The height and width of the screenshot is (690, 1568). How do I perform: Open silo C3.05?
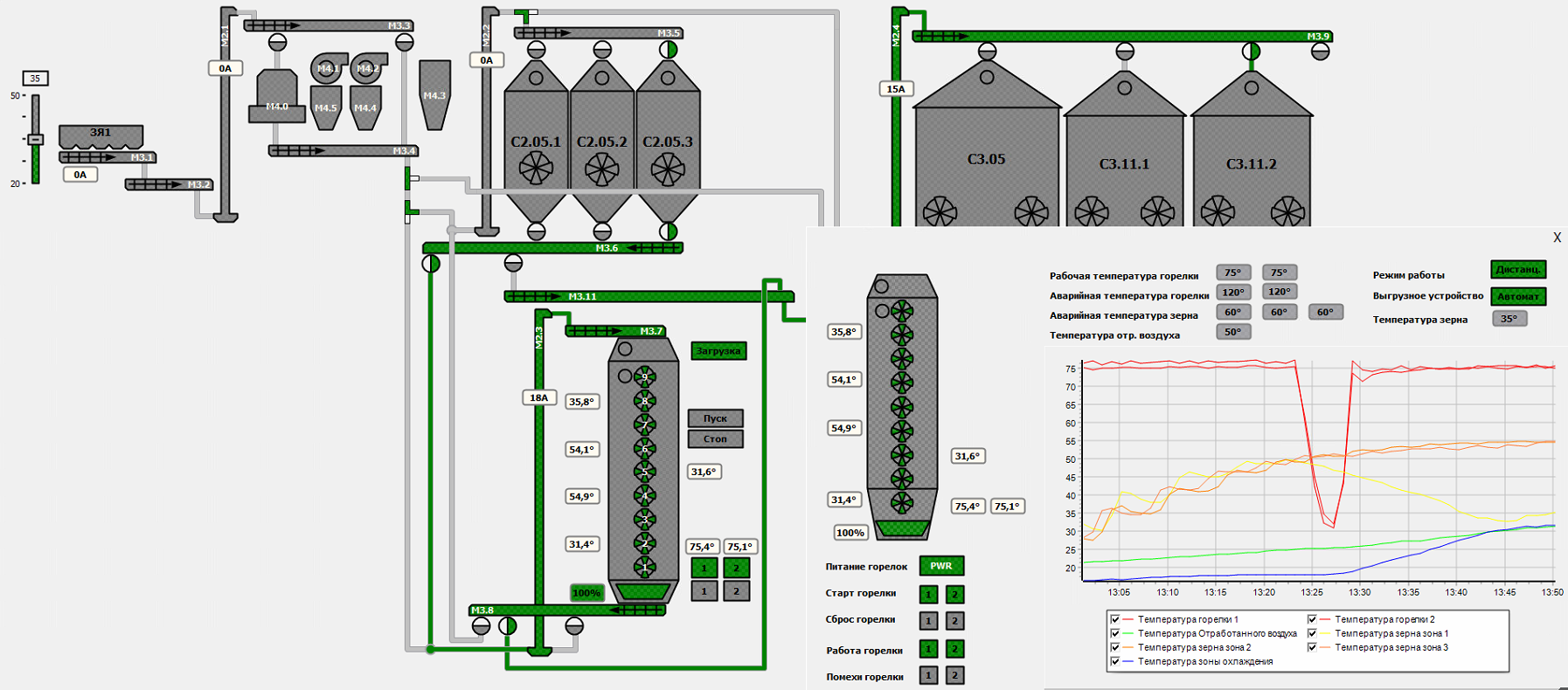pos(987,144)
